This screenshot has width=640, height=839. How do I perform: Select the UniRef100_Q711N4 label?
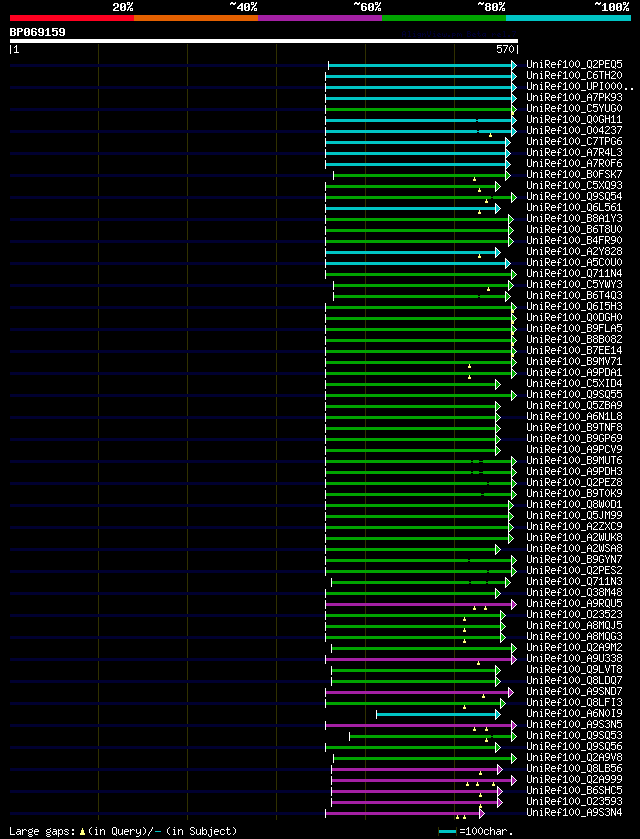point(574,273)
